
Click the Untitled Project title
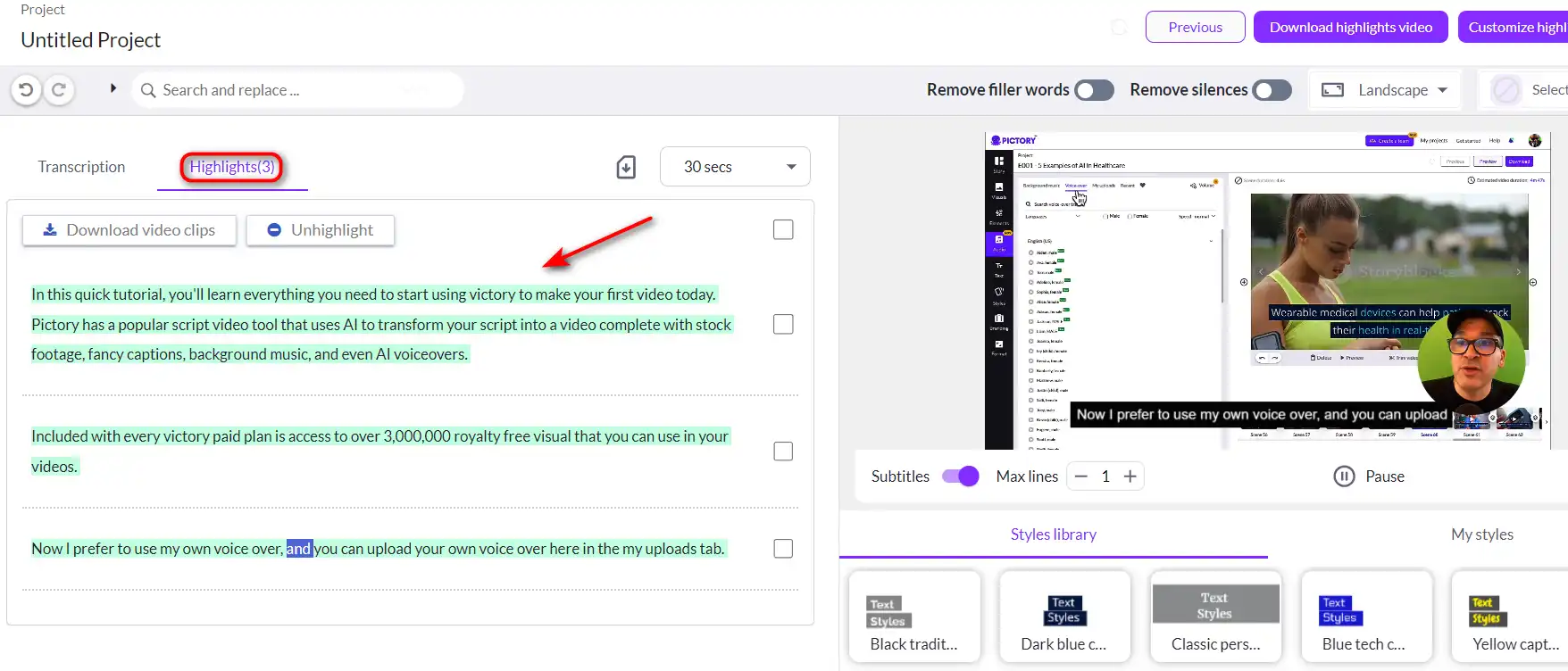(91, 40)
